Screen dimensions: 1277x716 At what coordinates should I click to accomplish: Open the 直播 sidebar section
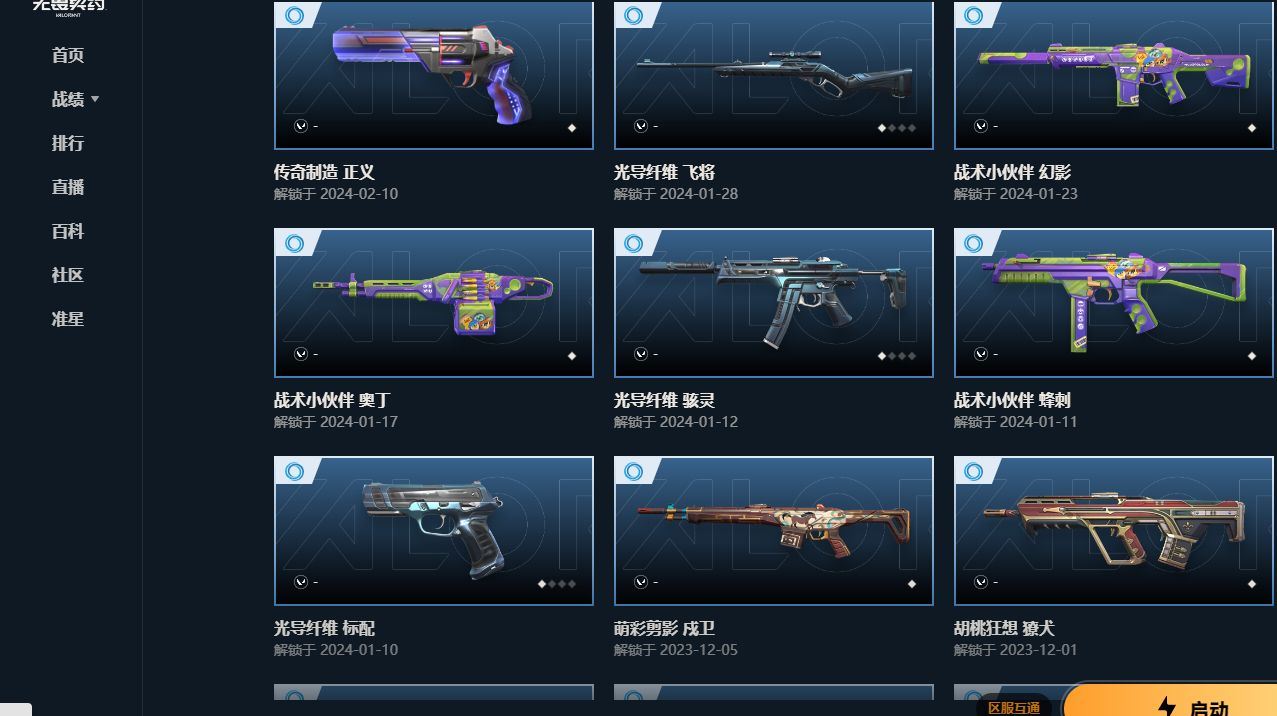68,187
